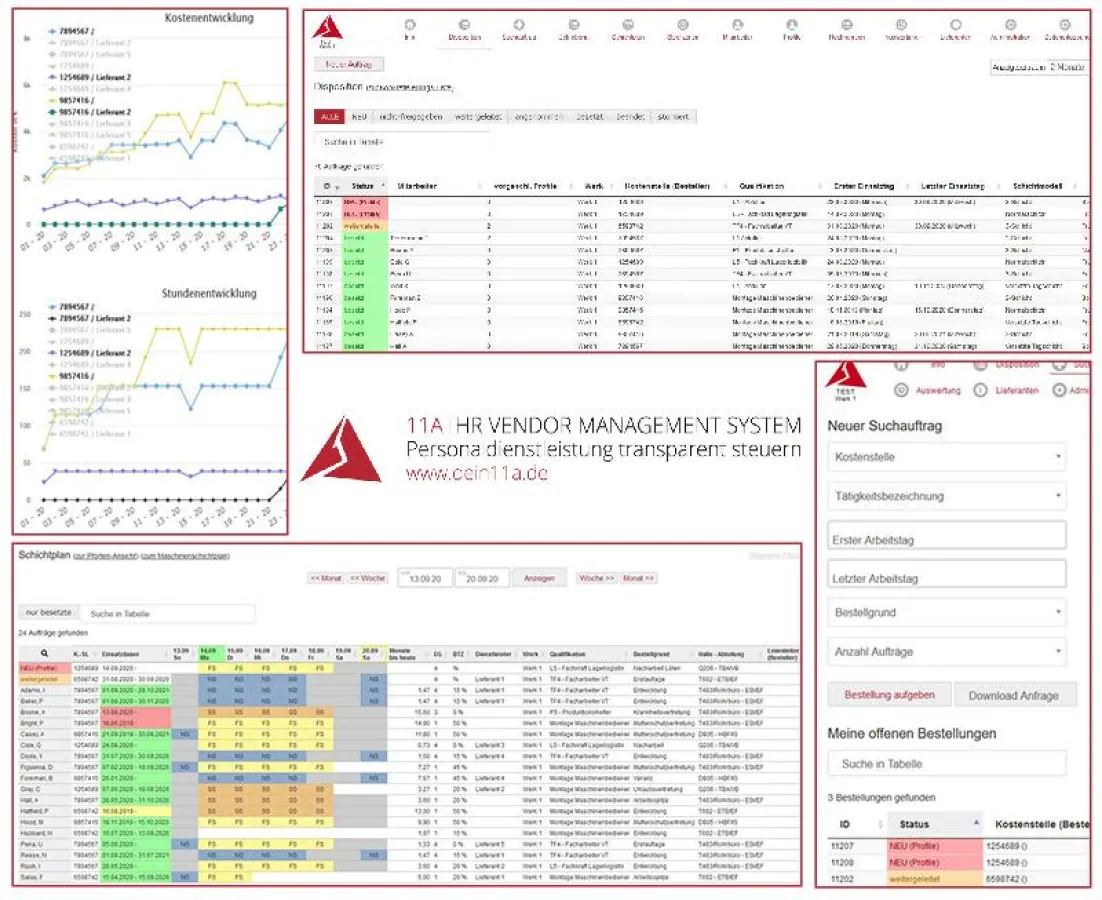Click the large red 11A logo in center
1102x900 pixels.
(x=341, y=450)
